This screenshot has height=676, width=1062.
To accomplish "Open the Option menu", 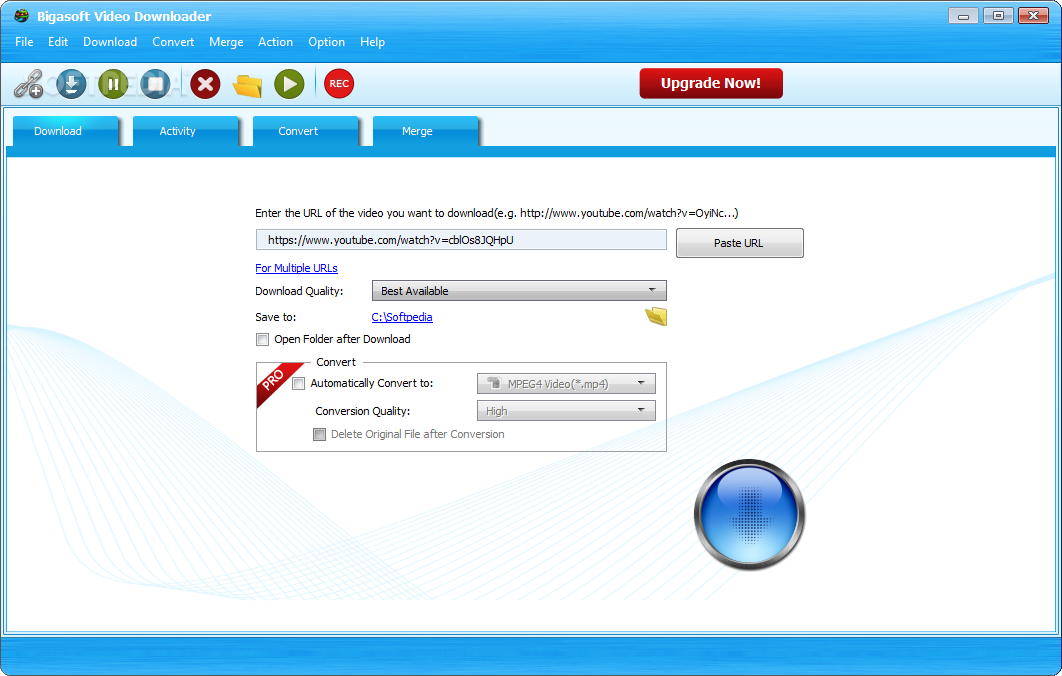I will pyautogui.click(x=326, y=42).
